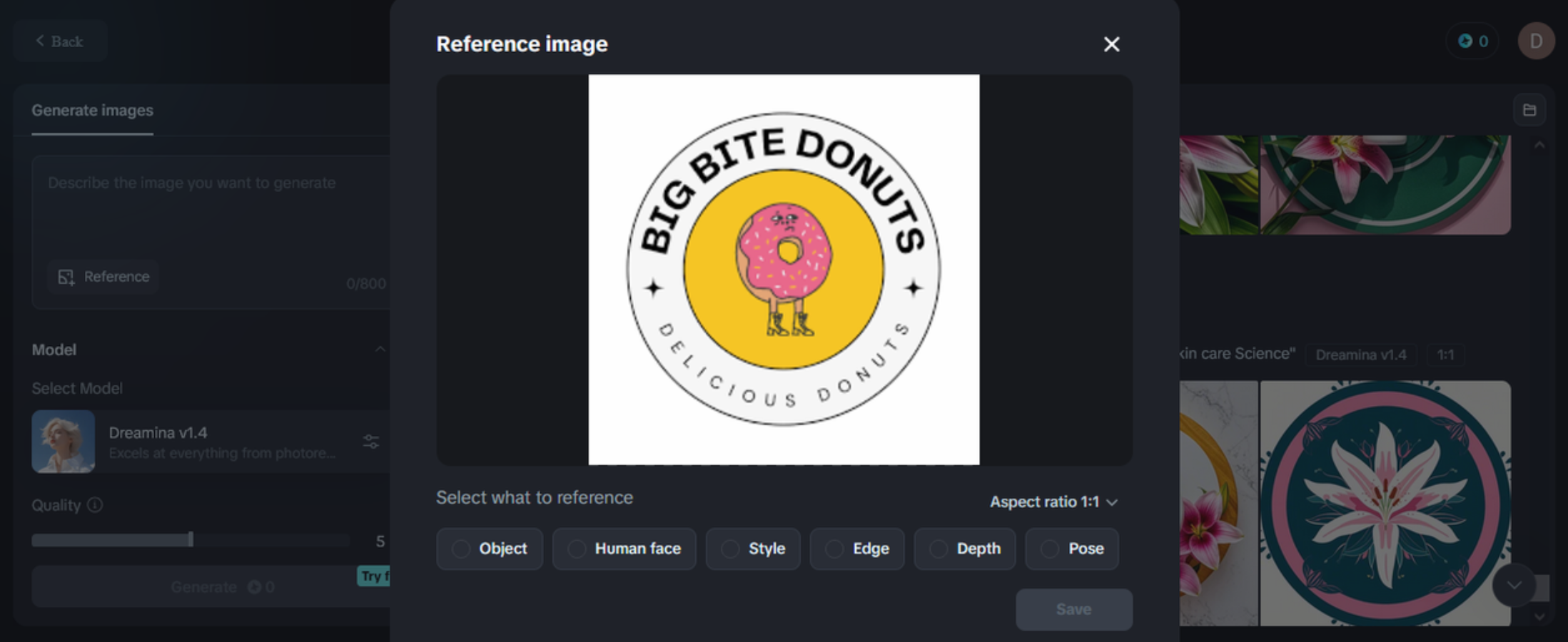Click the Save button
Image resolution: width=1568 pixels, height=642 pixels.
click(1073, 609)
